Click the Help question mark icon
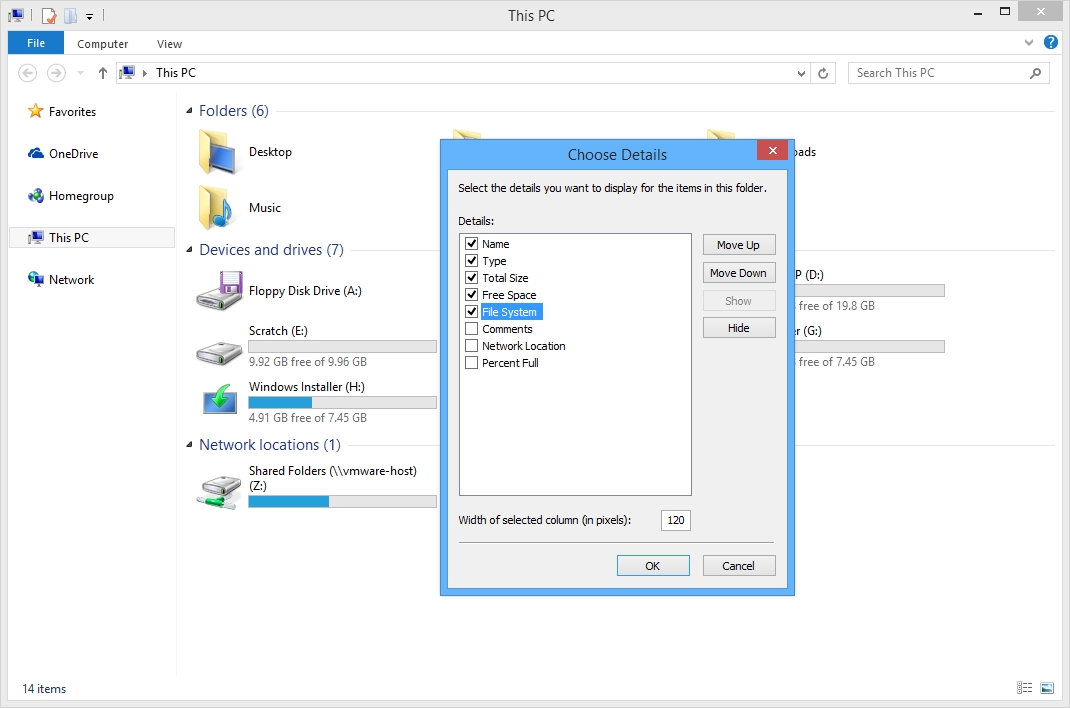Screen dimensions: 1070x708 1051,42
